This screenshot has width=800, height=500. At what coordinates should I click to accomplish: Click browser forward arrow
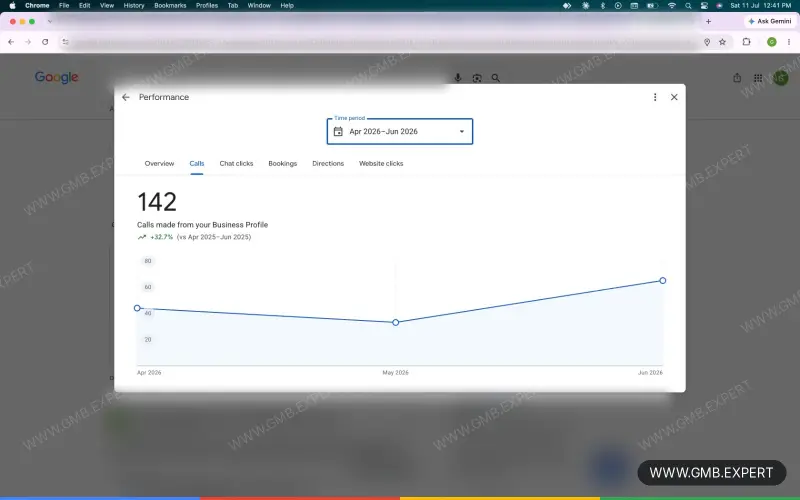click(x=28, y=42)
